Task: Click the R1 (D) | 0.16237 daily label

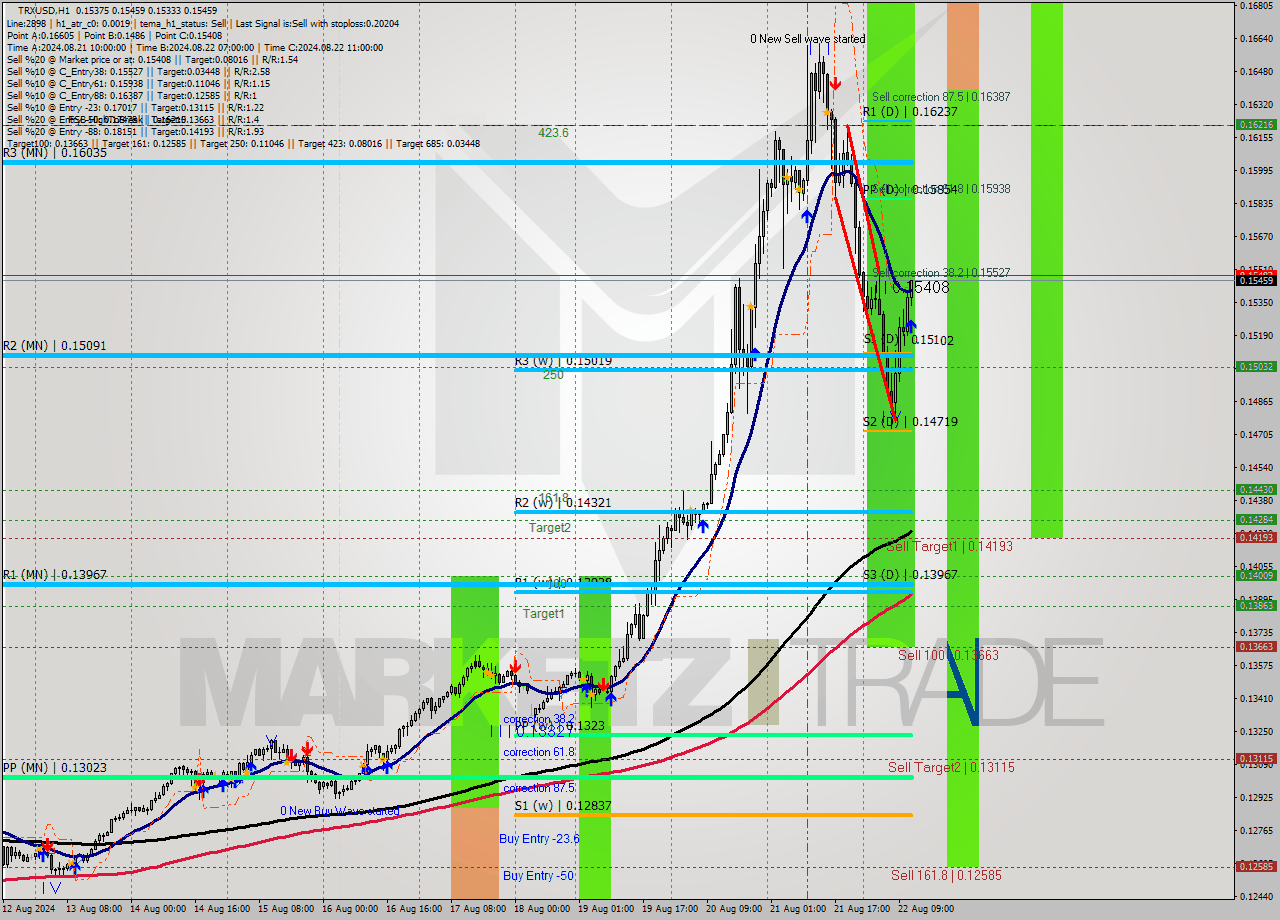Action: (x=910, y=112)
